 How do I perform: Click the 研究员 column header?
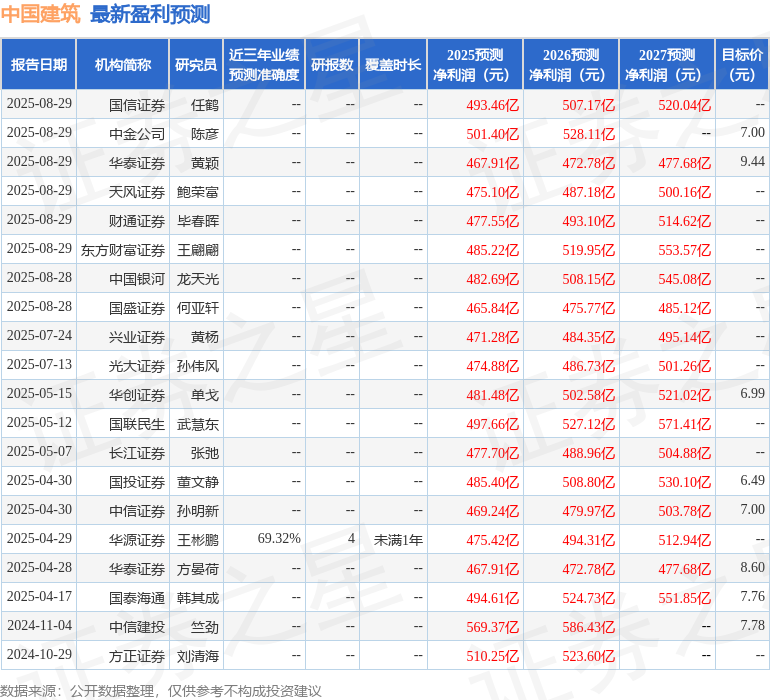coord(196,64)
